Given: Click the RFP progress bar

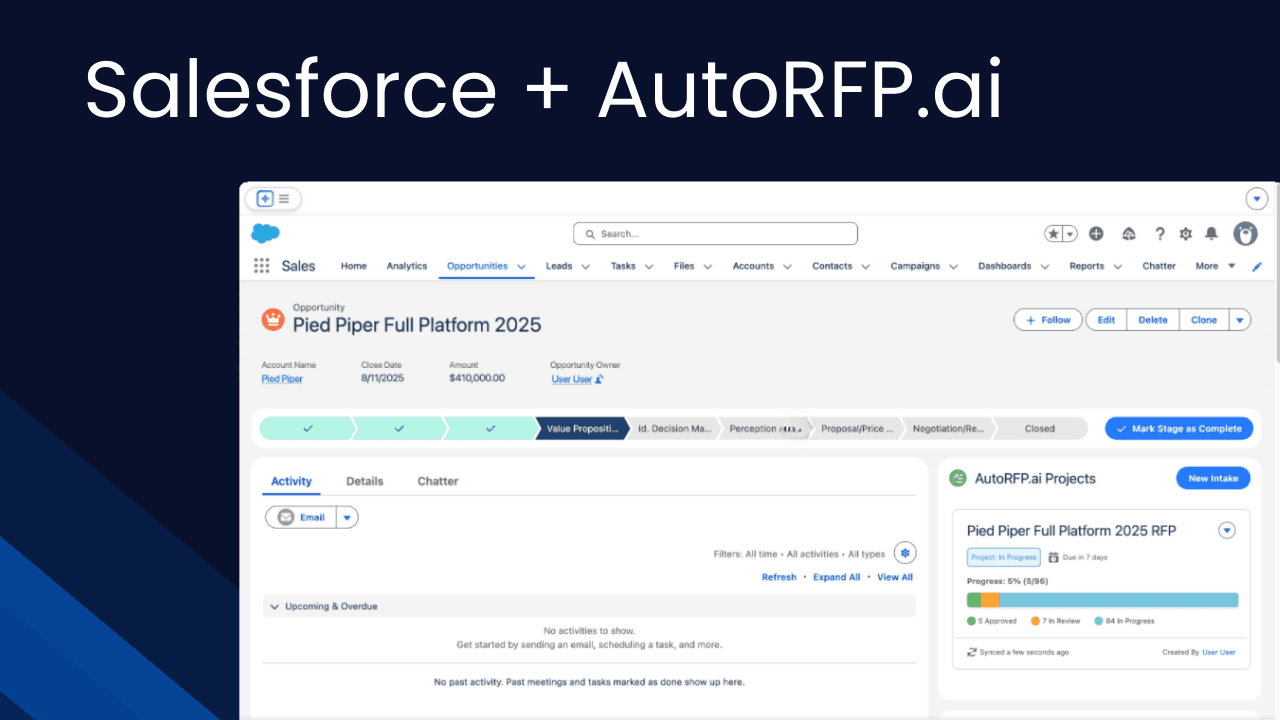Looking at the screenshot, I should click(x=1102, y=600).
